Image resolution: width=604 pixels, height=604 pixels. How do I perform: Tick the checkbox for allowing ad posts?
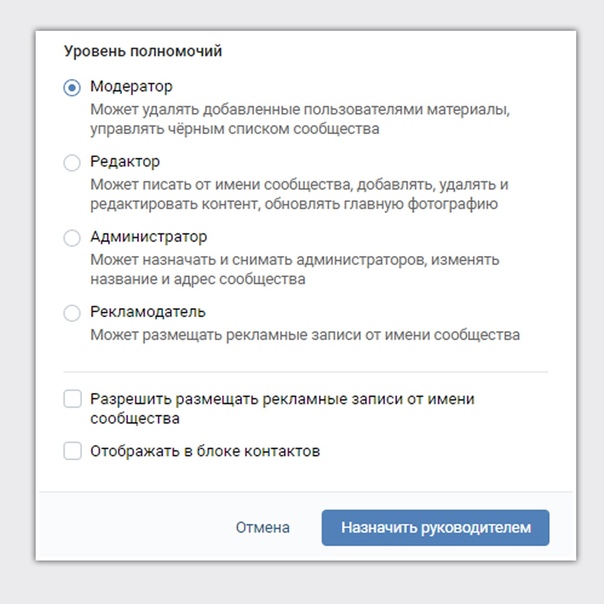pyautogui.click(x=72, y=399)
